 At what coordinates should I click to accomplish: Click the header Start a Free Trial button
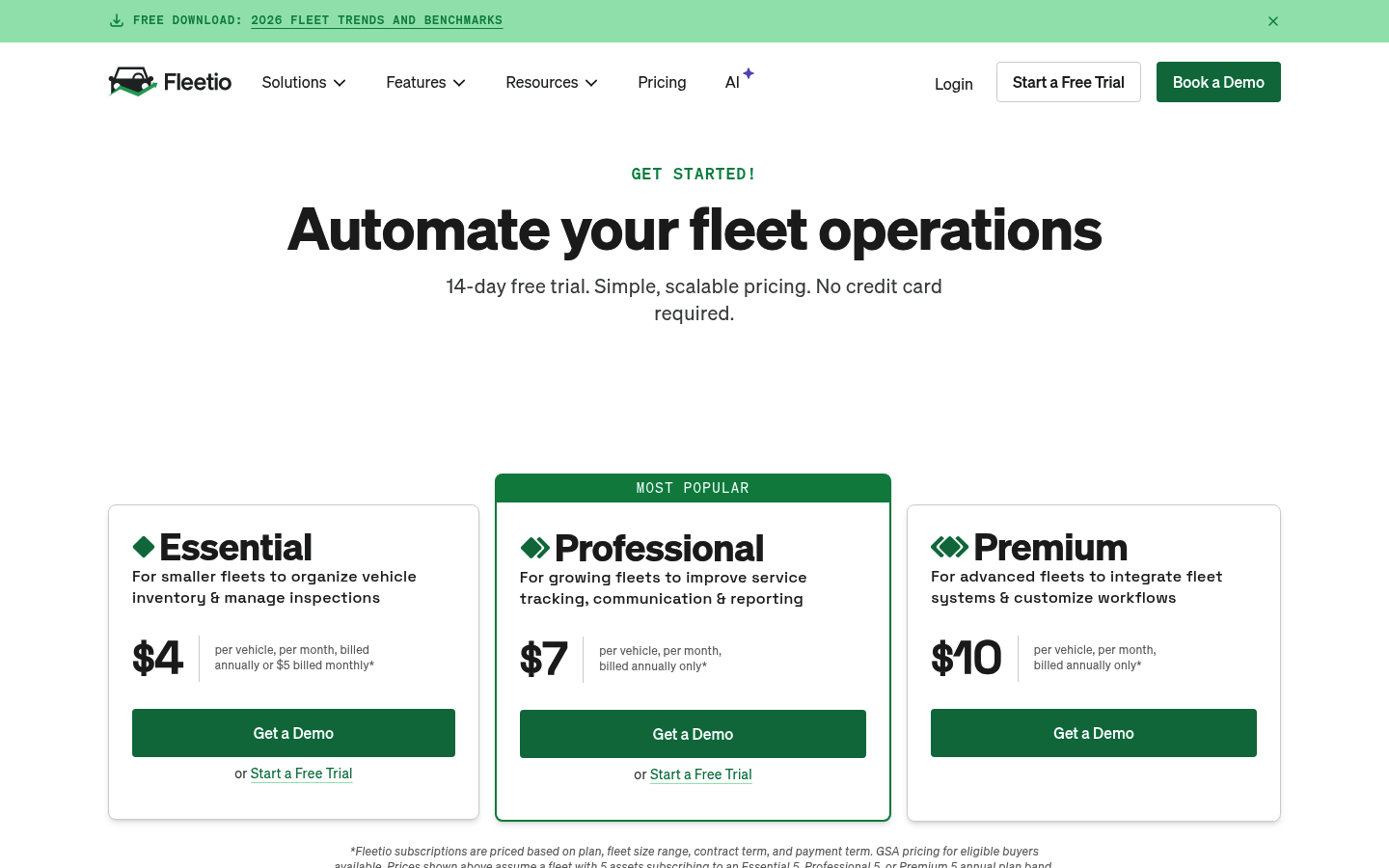click(1069, 82)
